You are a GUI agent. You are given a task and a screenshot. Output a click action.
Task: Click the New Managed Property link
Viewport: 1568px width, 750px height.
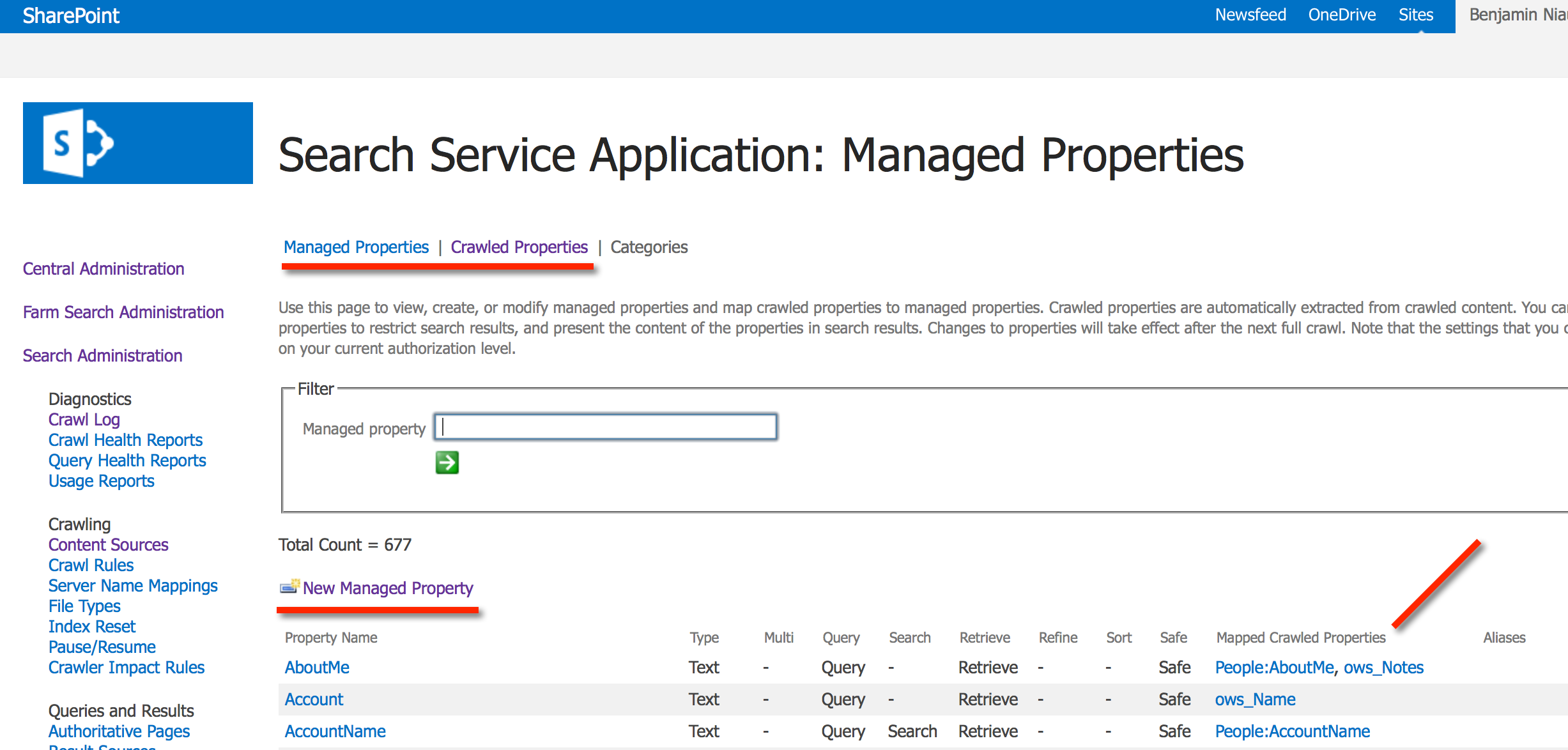coord(388,588)
